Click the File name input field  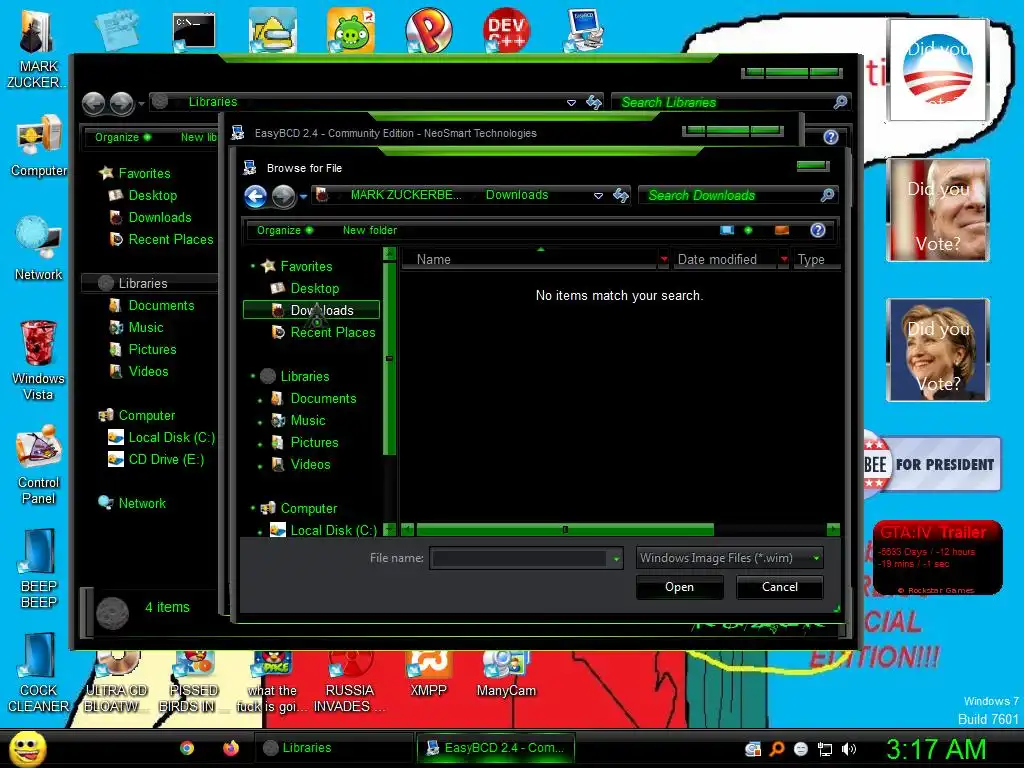520,558
